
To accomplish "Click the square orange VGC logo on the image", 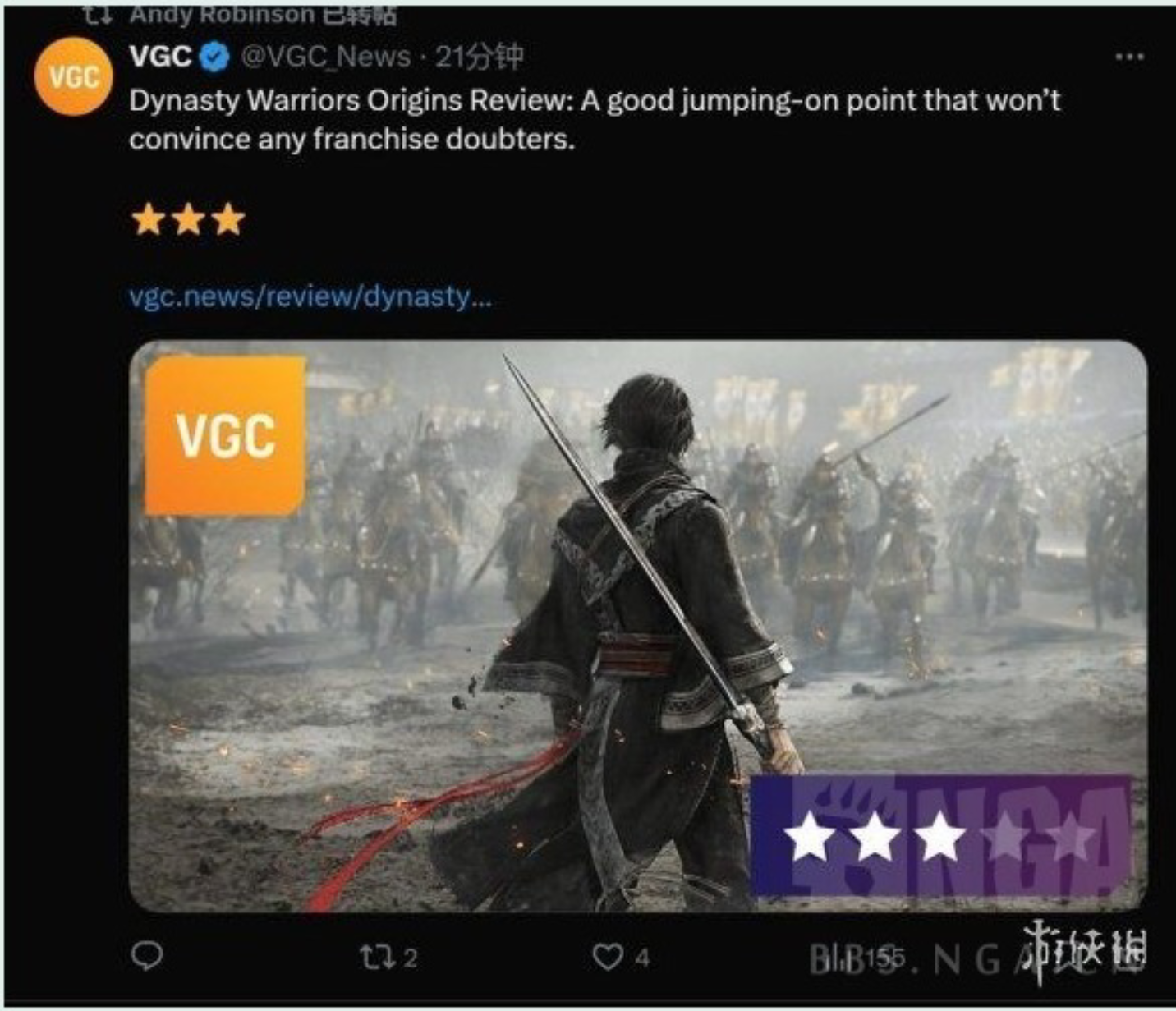I will click(225, 435).
